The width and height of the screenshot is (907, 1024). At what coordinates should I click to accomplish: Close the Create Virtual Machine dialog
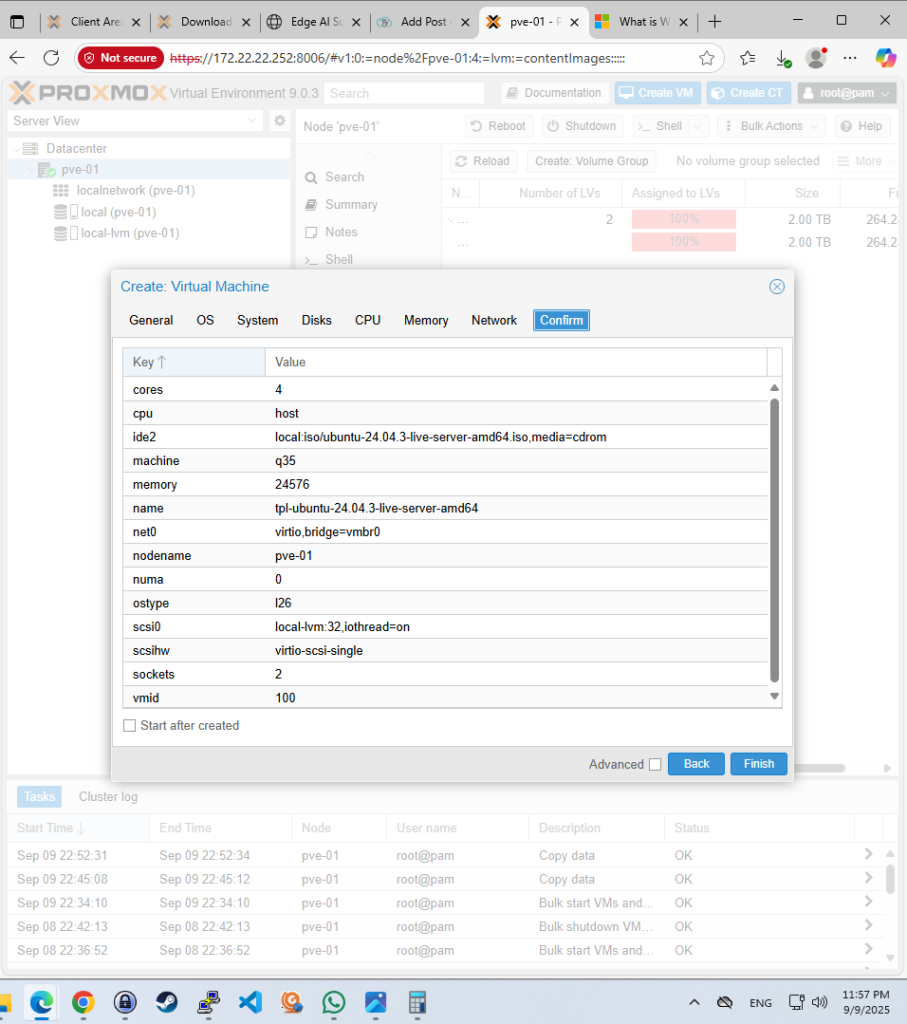(x=776, y=287)
